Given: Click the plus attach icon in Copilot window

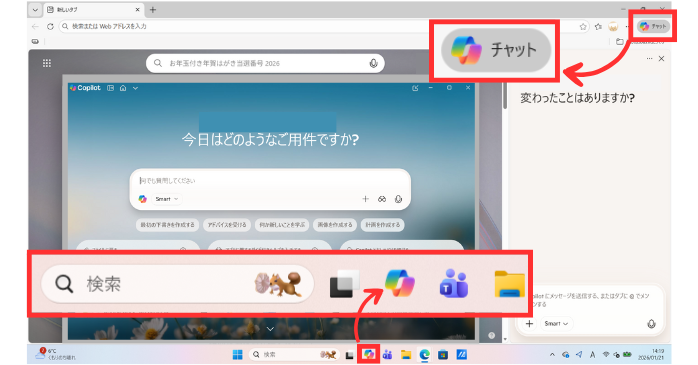Looking at the screenshot, I should click(365, 199).
